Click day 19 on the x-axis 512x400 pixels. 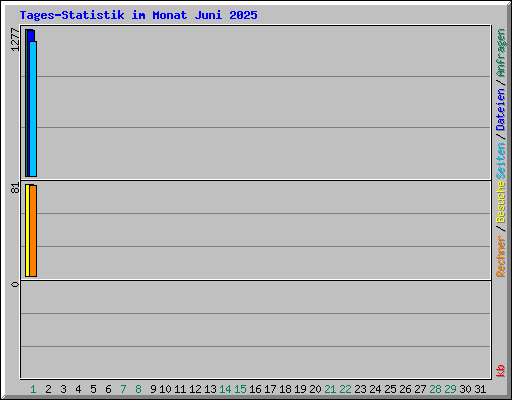click(x=300, y=389)
